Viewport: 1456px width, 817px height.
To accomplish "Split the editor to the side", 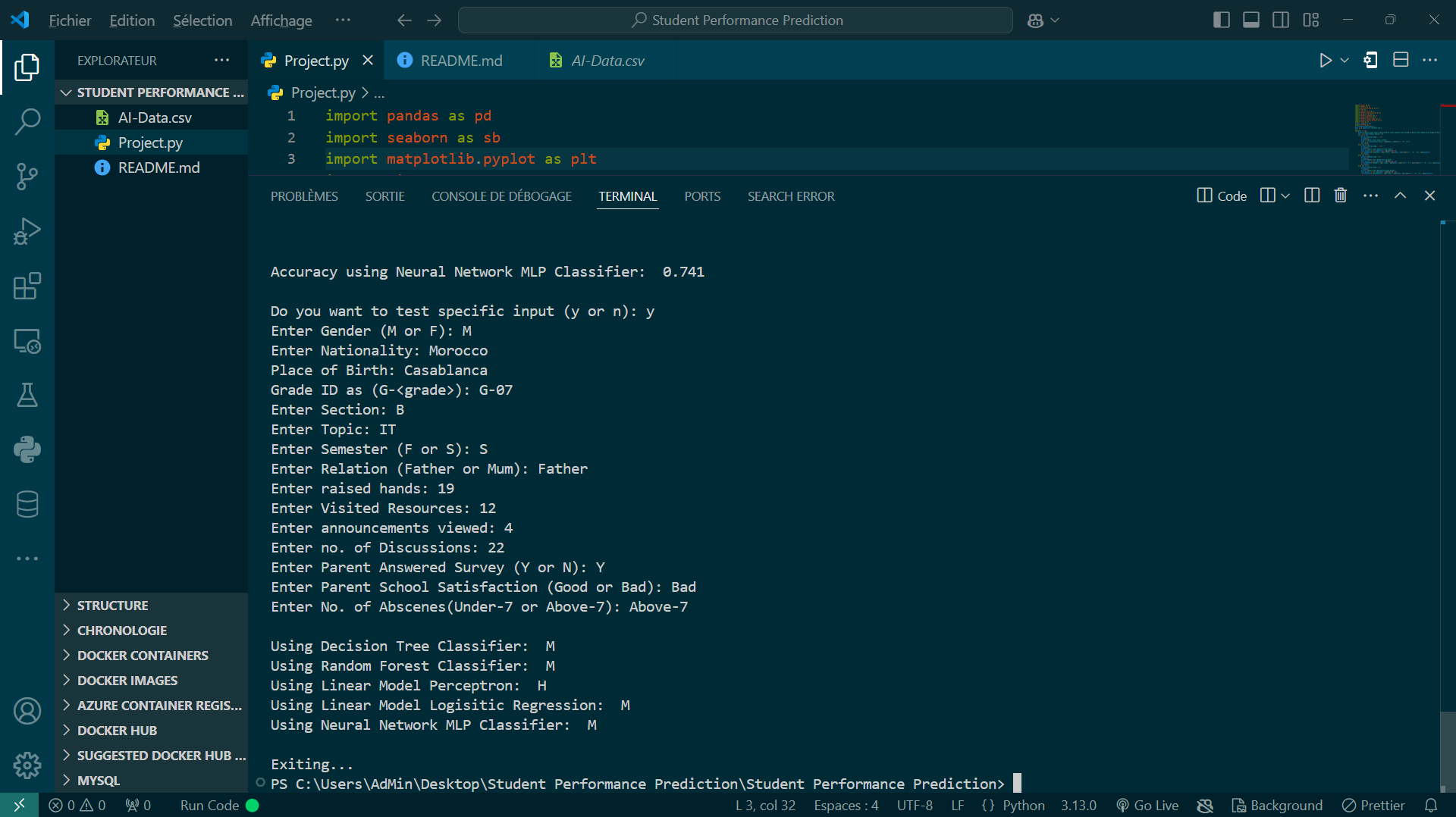I will 1401,61.
